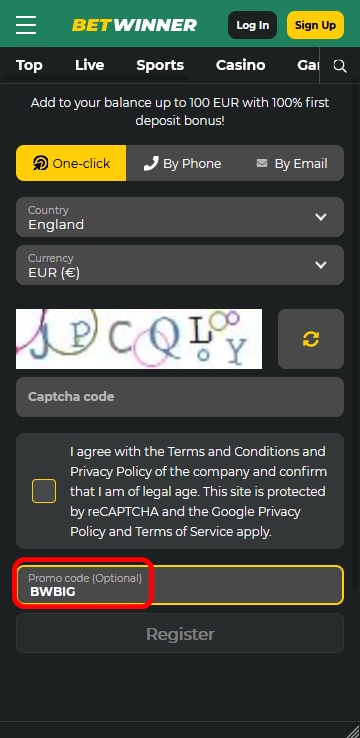Click the resize grip in bottom corner

352,730
